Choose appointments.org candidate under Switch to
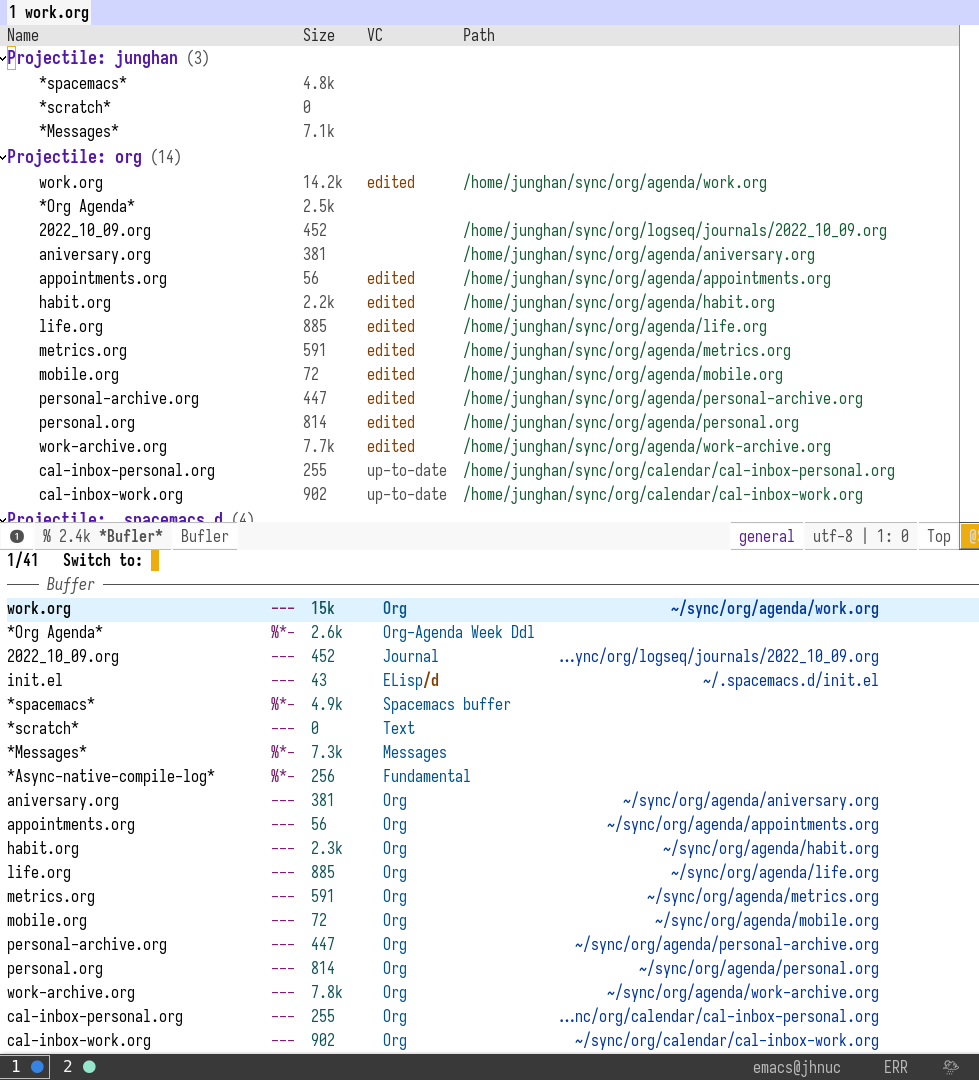 (x=489, y=825)
